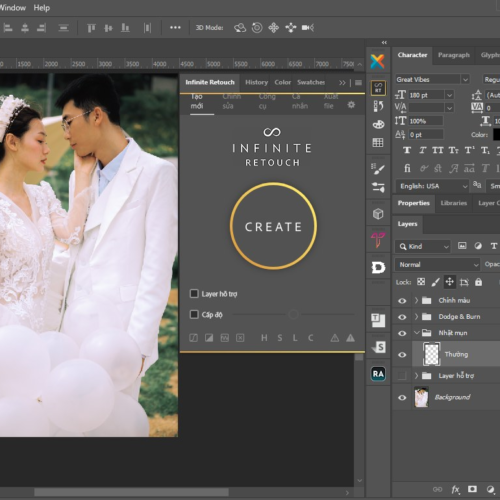
Task: Click the link layers icon
Action: 437,489
